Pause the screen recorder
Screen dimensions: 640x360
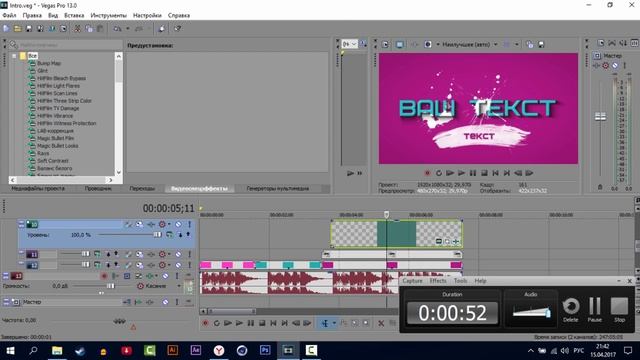(595, 309)
